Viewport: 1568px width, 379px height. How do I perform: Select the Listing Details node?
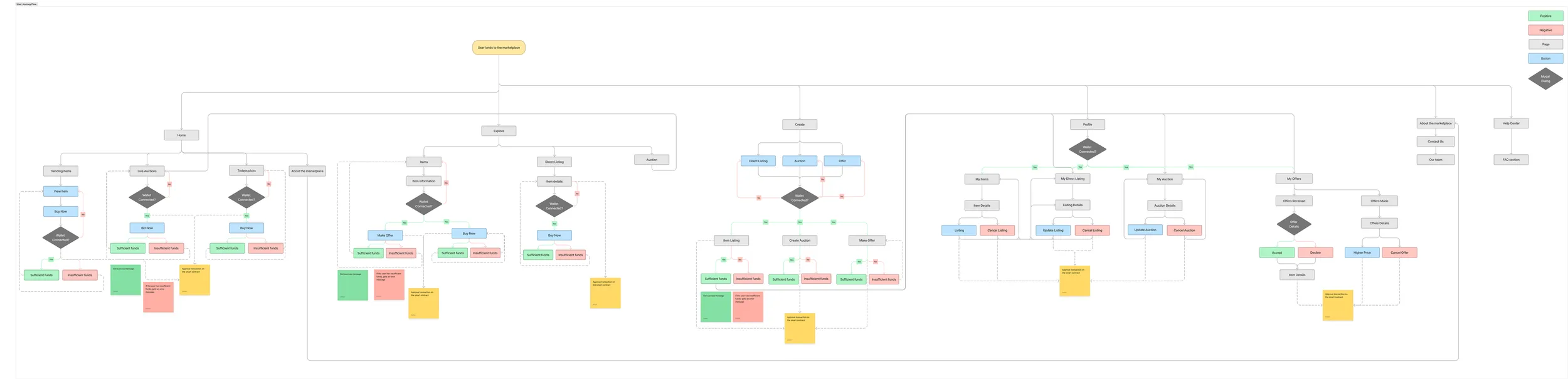(1073, 205)
